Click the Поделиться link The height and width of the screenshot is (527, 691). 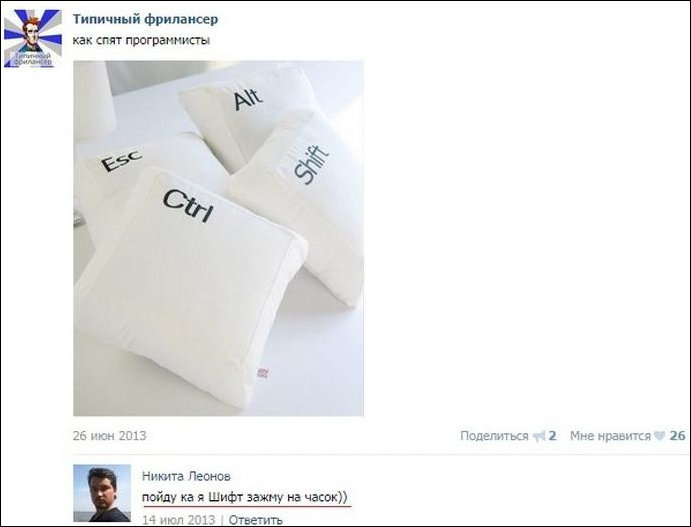[494, 436]
